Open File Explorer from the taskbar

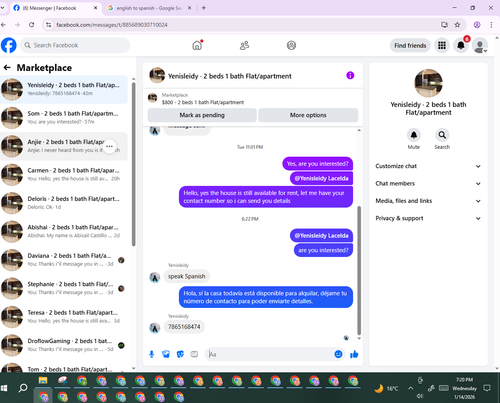[43, 380]
